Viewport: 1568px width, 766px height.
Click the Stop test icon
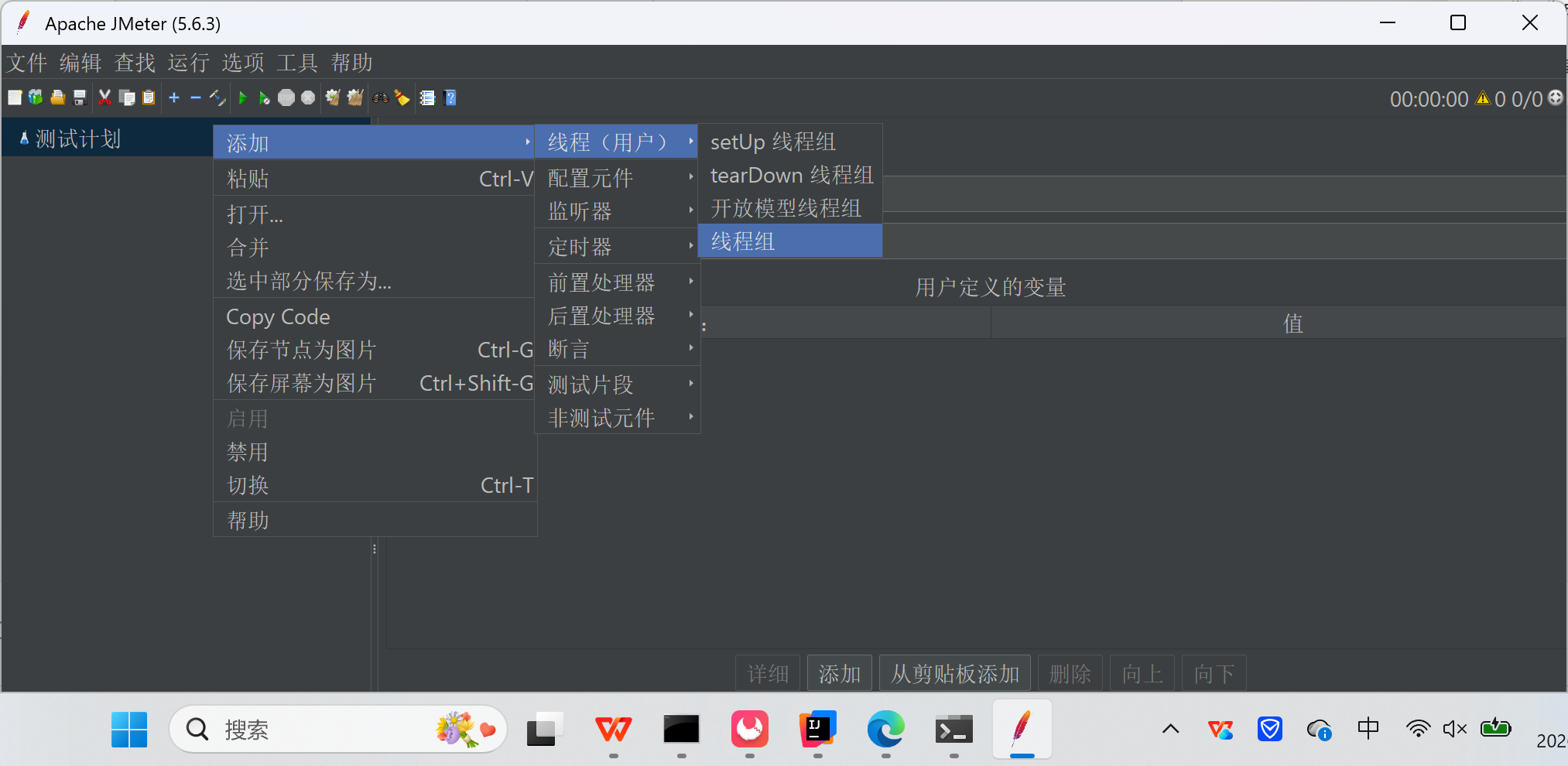pos(286,97)
